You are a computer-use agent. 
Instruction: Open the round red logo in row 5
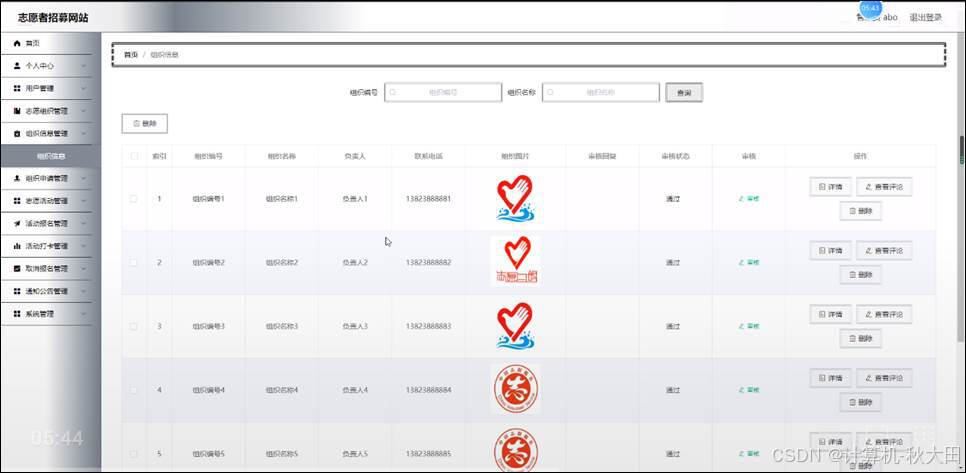click(515, 450)
